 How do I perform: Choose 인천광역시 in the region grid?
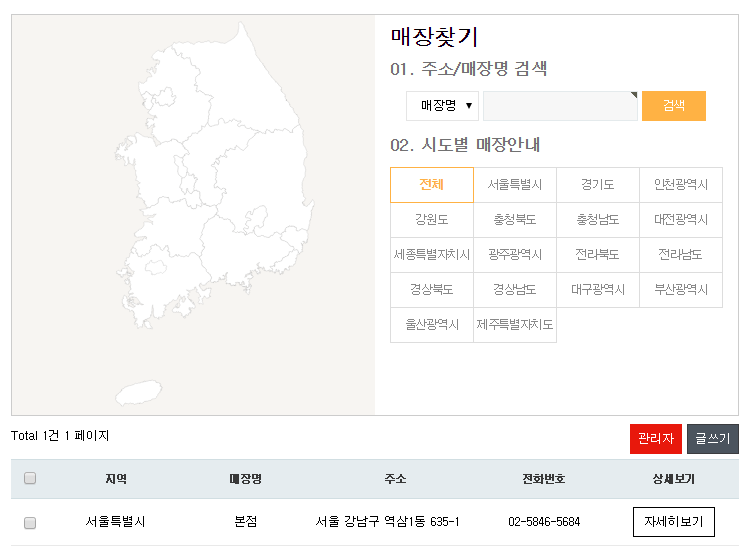pyautogui.click(x=681, y=185)
